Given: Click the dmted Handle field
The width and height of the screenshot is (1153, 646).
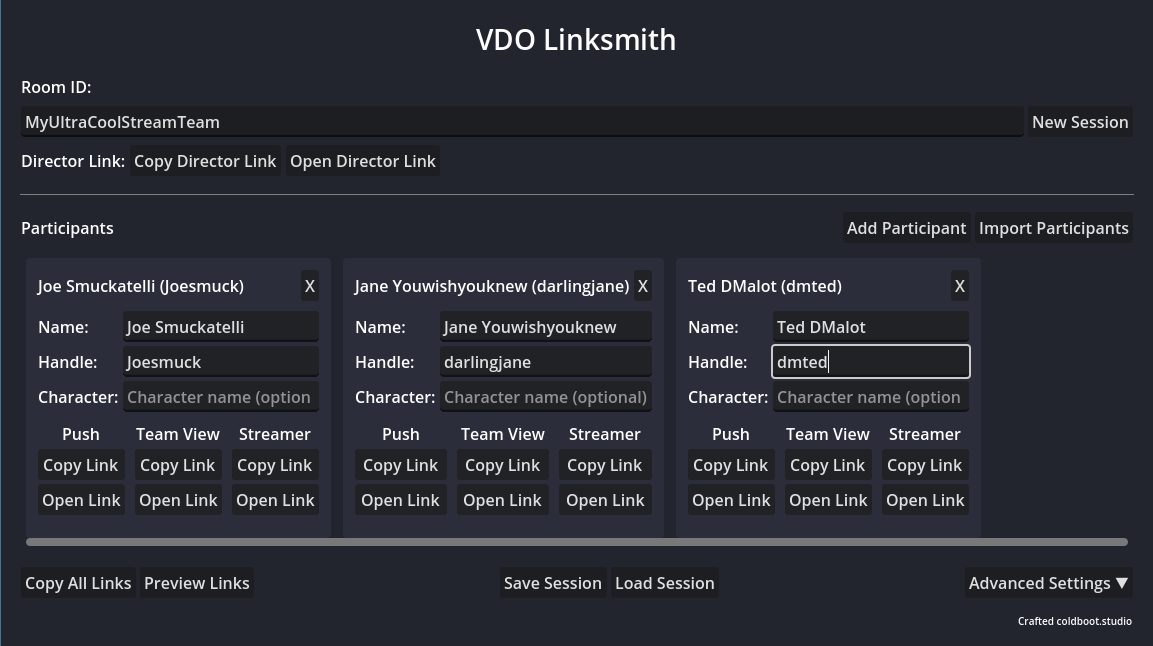Looking at the screenshot, I should [871, 362].
